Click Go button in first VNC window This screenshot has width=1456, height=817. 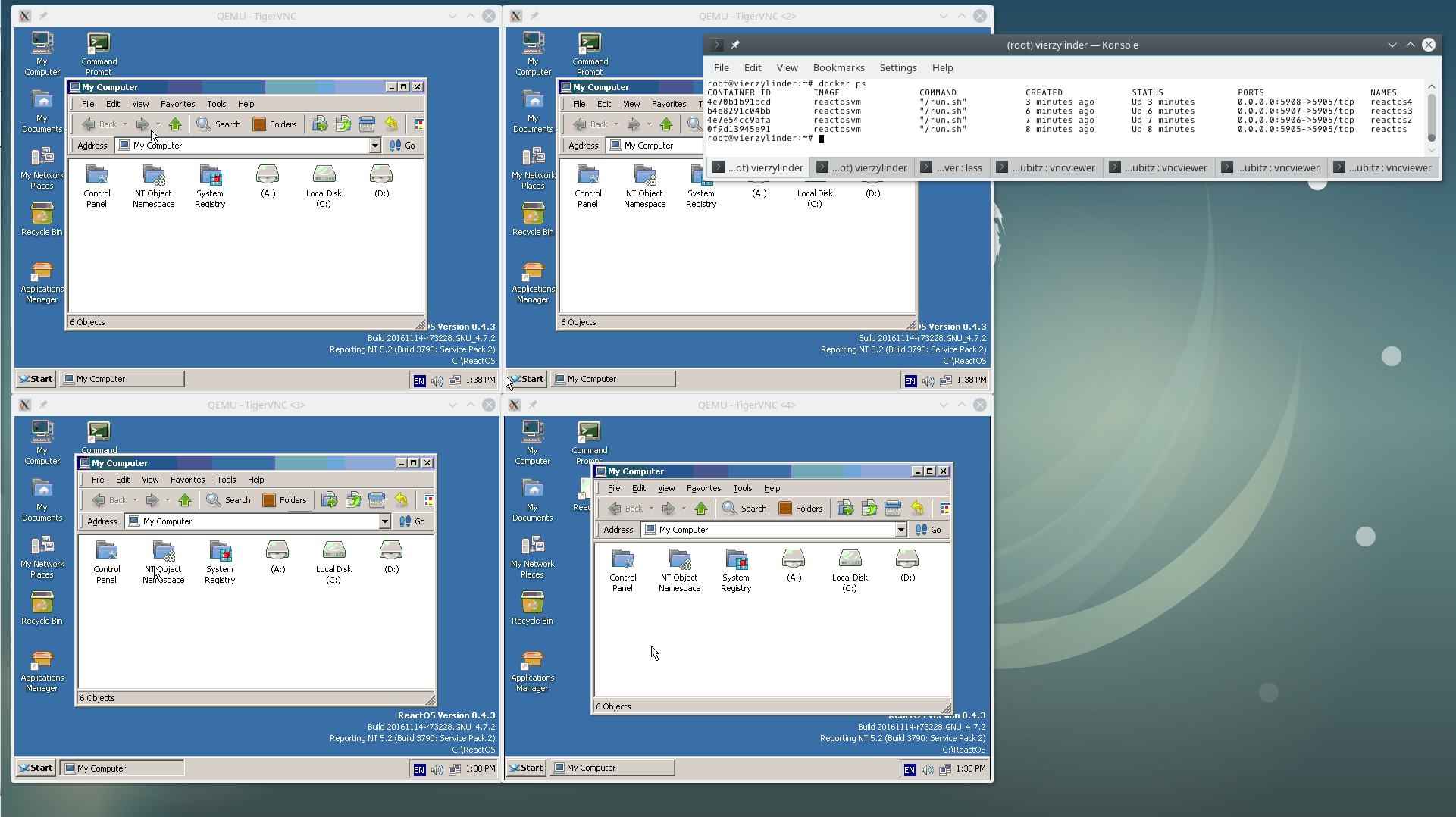tap(402, 146)
